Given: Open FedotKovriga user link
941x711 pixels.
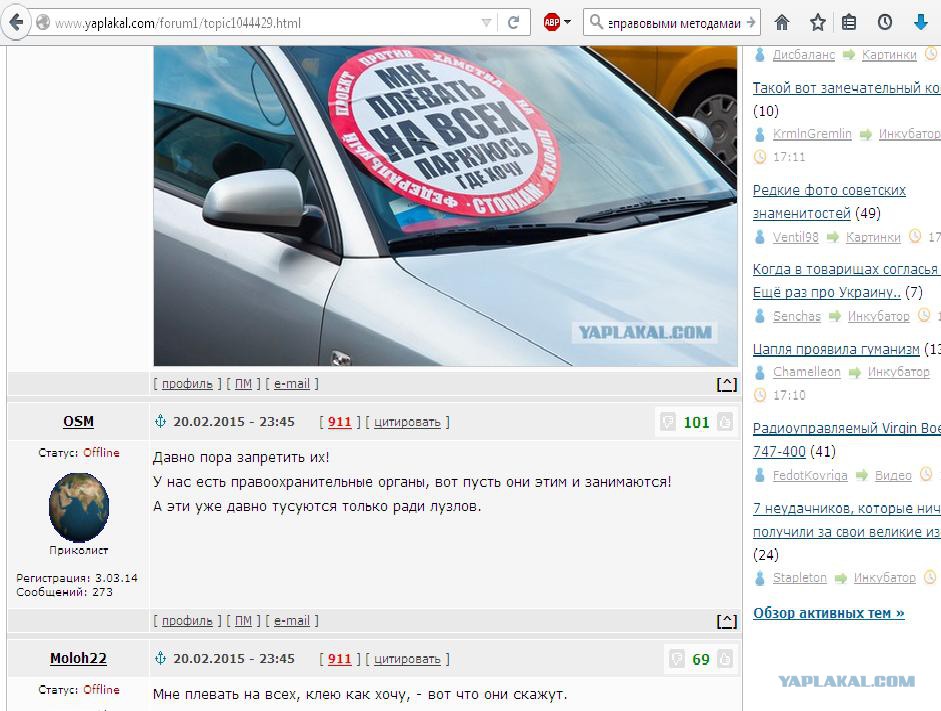Looking at the screenshot, I should pos(810,476).
